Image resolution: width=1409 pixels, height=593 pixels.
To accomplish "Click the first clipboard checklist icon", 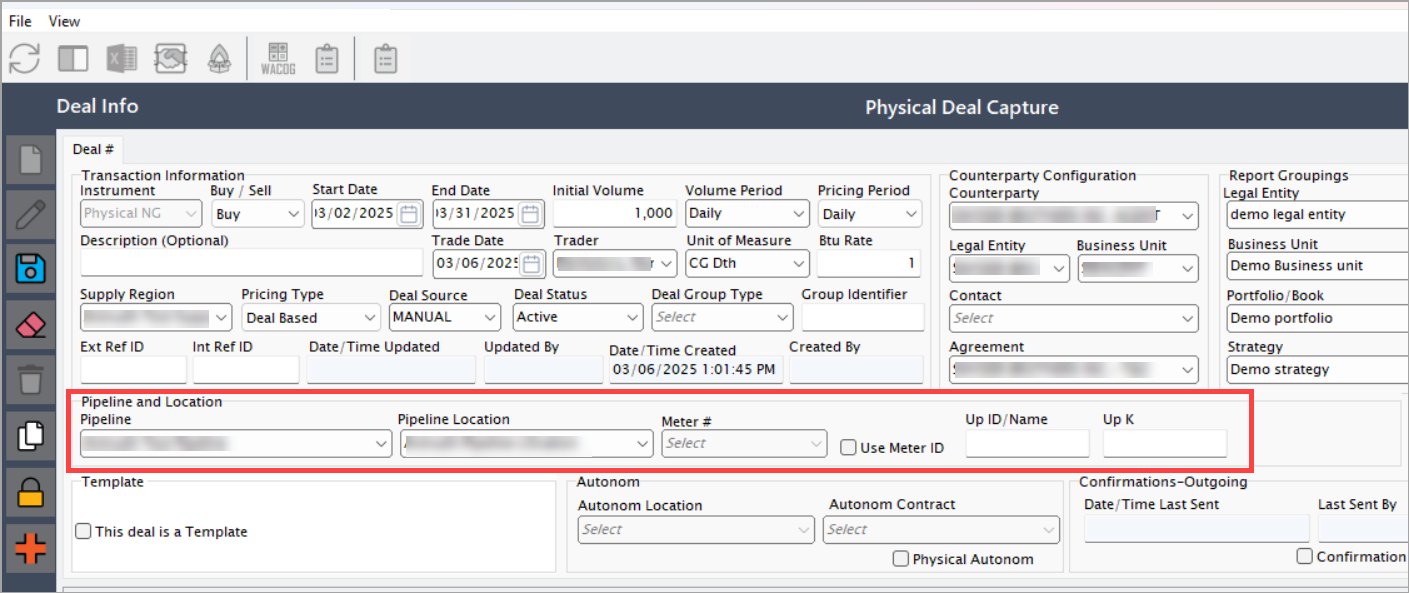I will coord(327,58).
